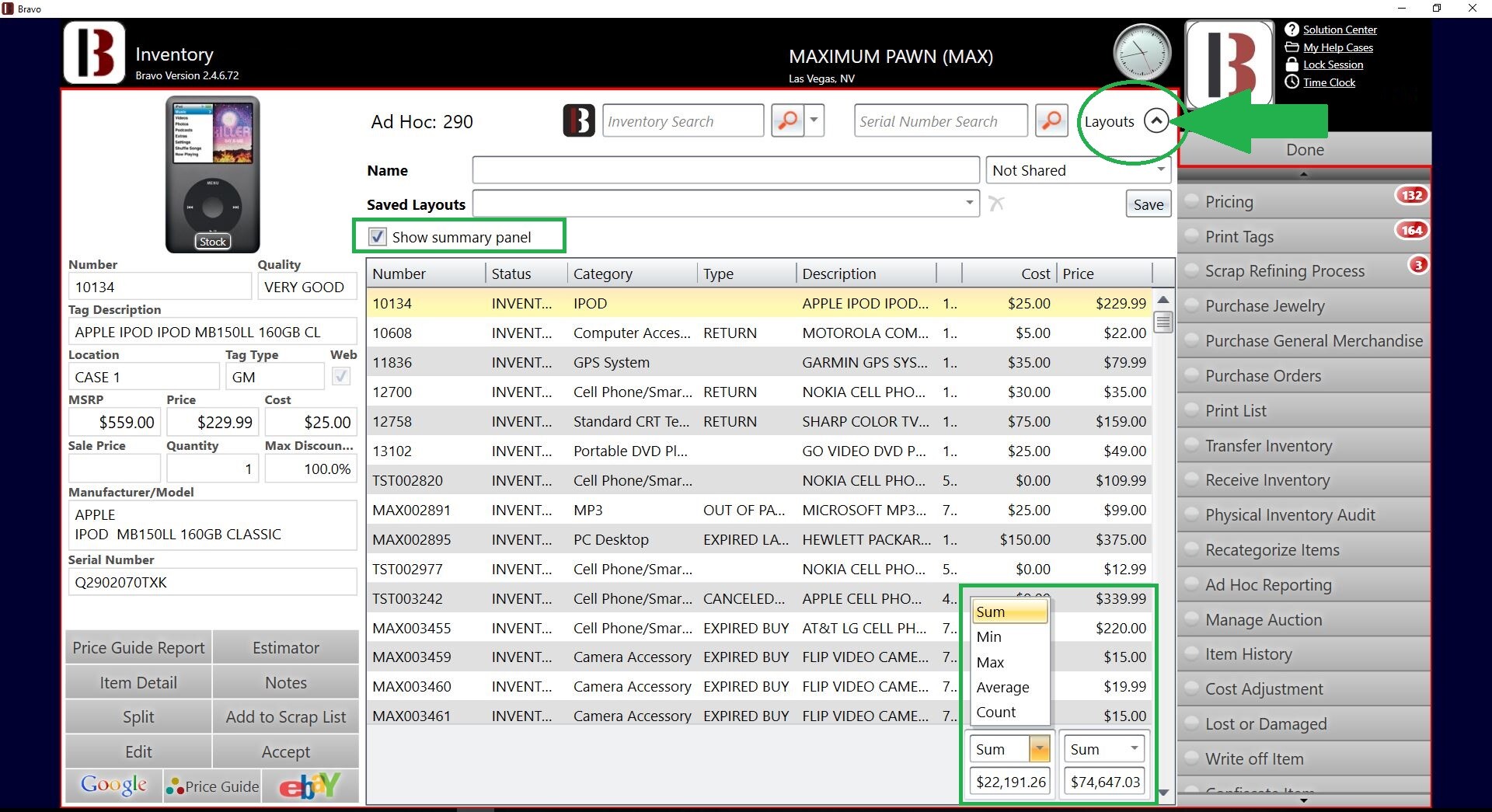Click the Estimator button
Viewport: 1492px width, 812px height.
[x=286, y=647]
